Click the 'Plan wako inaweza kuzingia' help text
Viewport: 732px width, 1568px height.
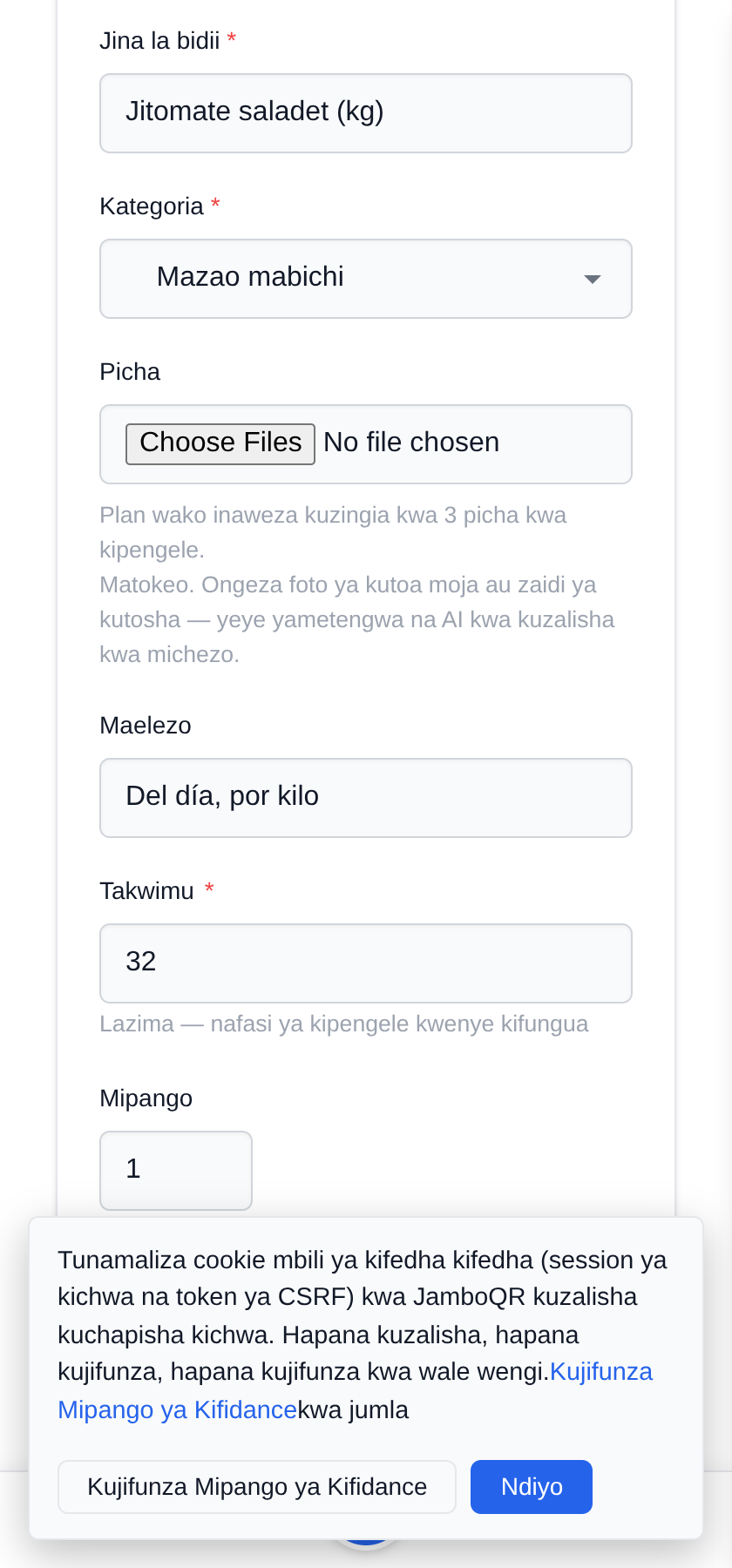point(333,532)
